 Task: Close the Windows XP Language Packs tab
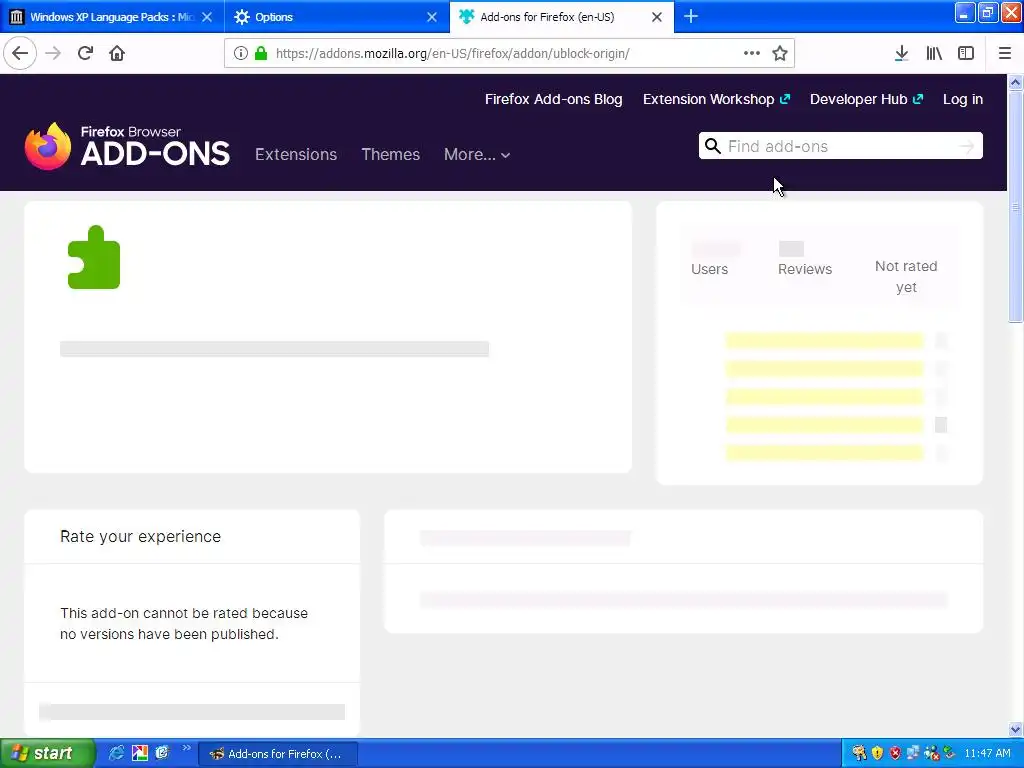tap(207, 17)
